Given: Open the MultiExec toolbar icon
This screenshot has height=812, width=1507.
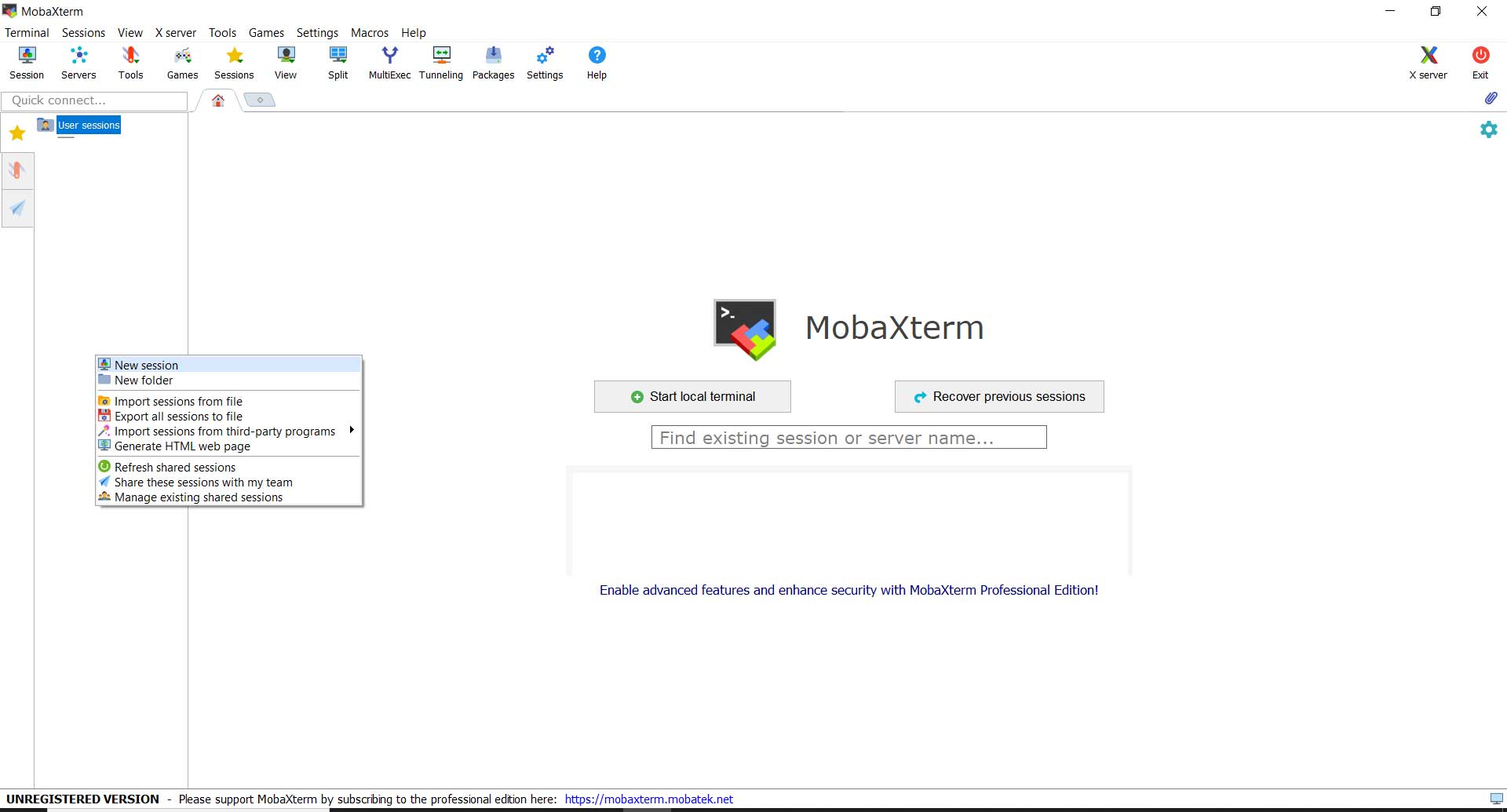Looking at the screenshot, I should (x=389, y=63).
